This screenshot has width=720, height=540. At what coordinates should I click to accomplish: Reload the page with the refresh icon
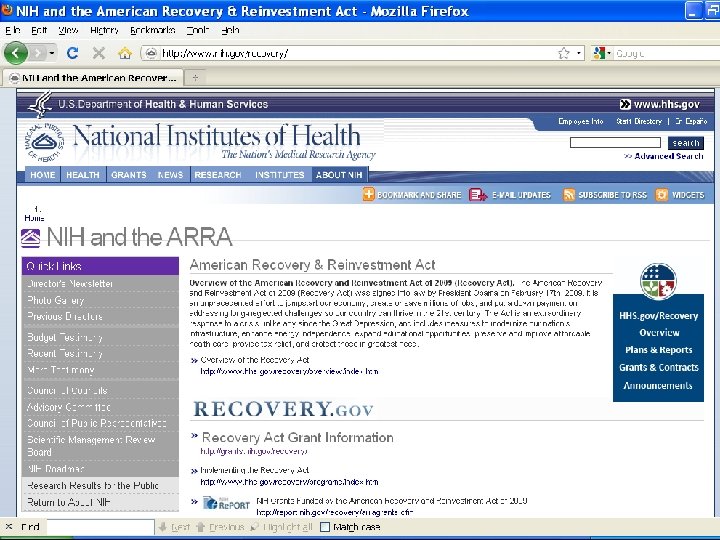click(72, 53)
